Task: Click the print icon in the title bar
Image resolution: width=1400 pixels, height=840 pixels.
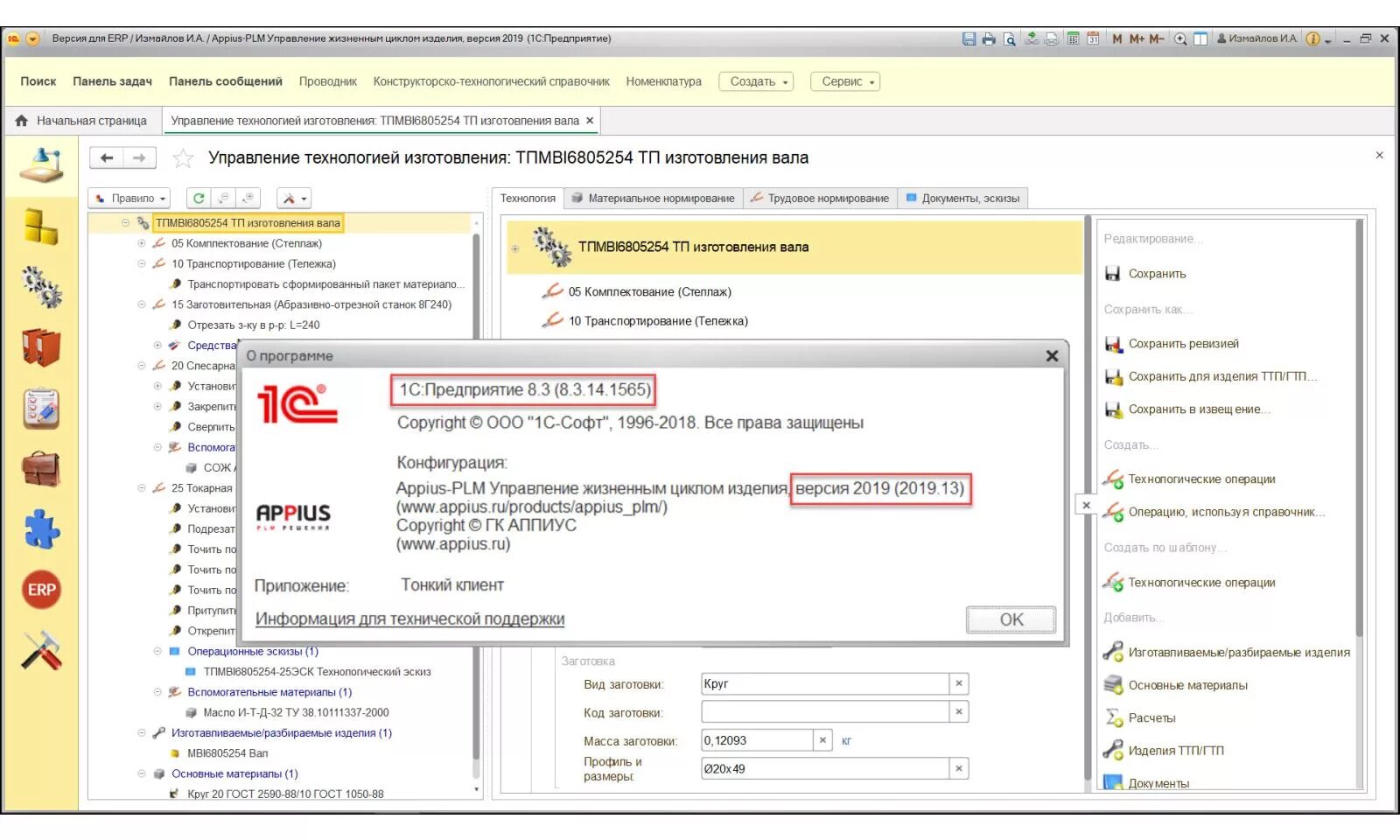Action: click(x=989, y=38)
